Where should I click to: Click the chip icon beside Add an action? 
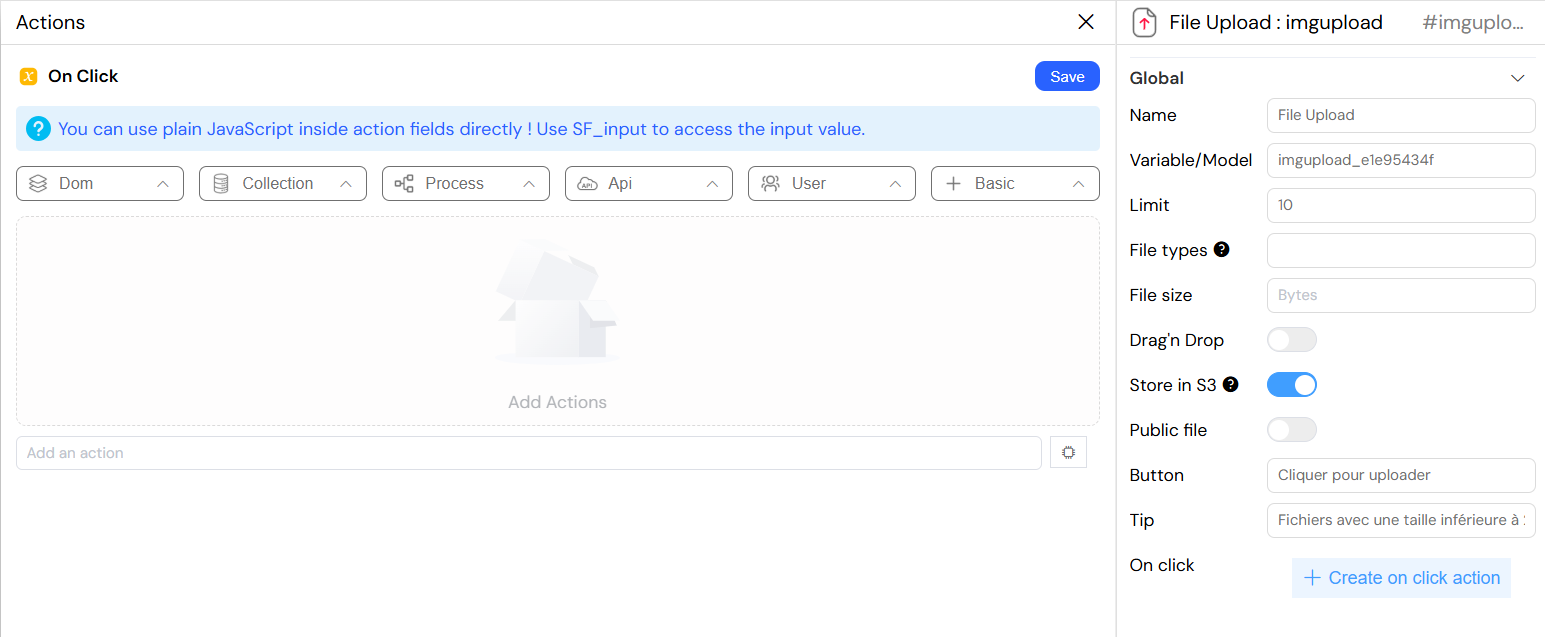coord(1068,453)
